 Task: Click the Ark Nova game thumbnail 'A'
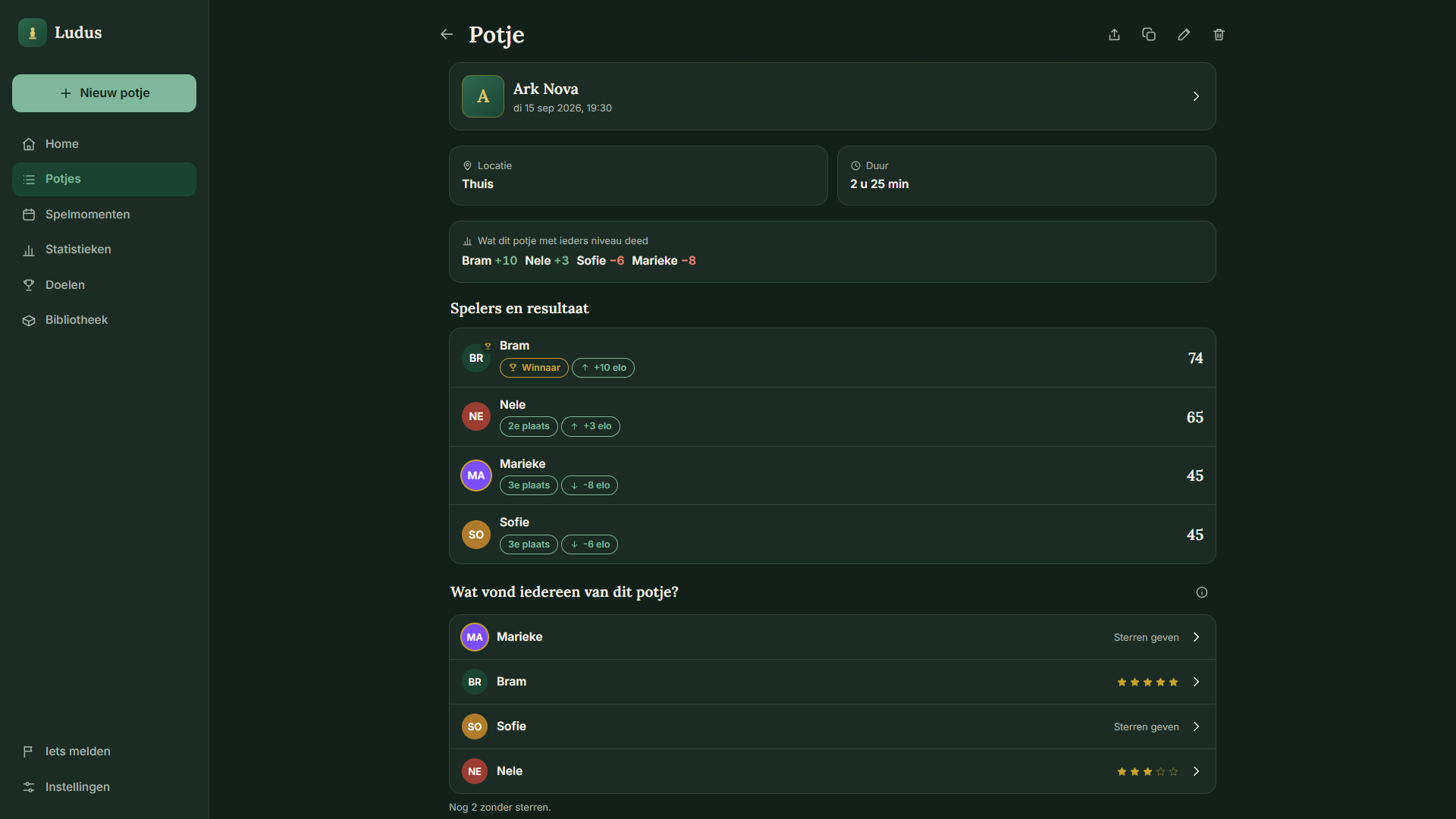pos(483,96)
